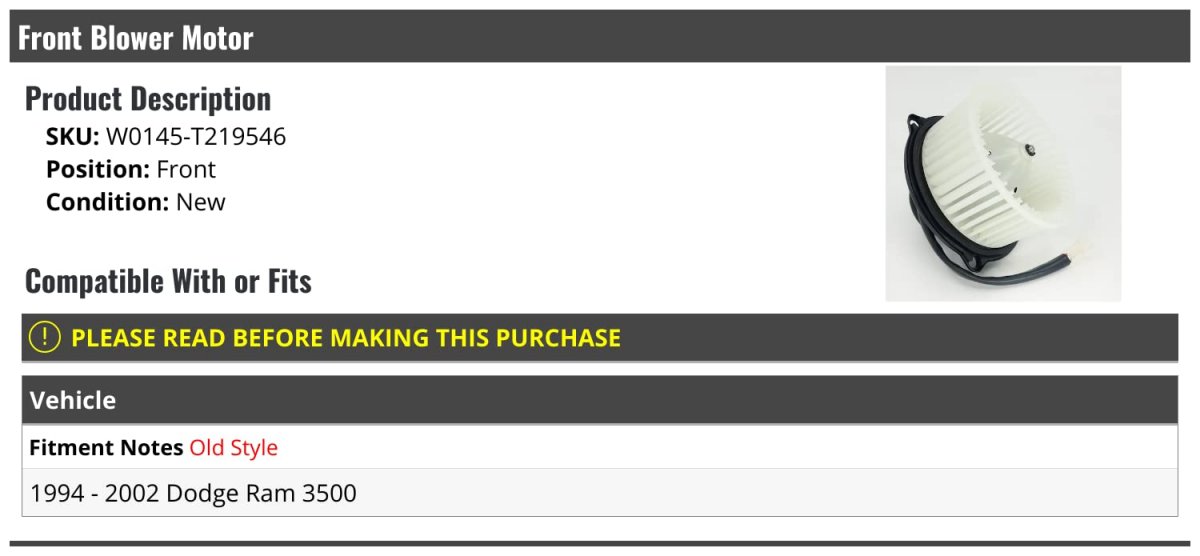Click the red Old Style note

[x=233, y=448]
